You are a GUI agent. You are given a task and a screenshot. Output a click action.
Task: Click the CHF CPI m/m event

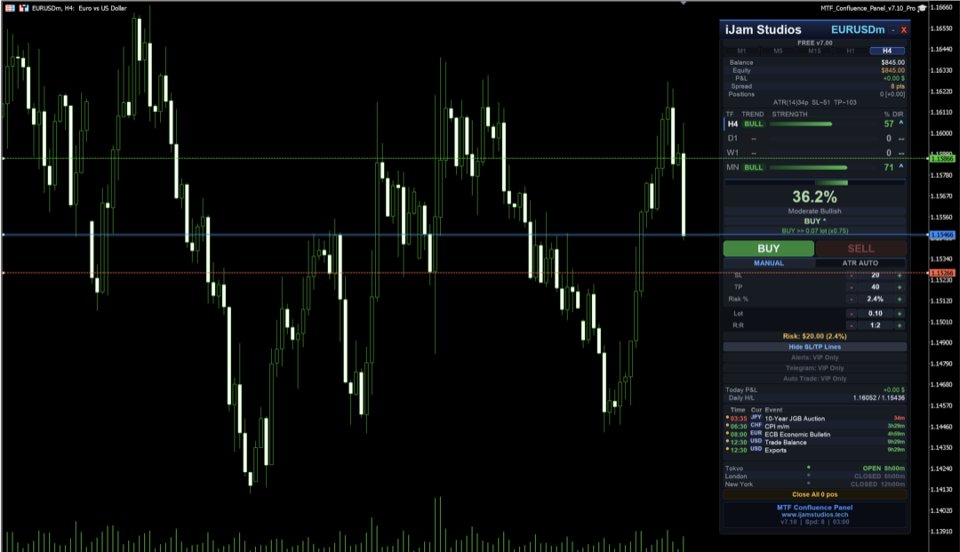[814, 427]
